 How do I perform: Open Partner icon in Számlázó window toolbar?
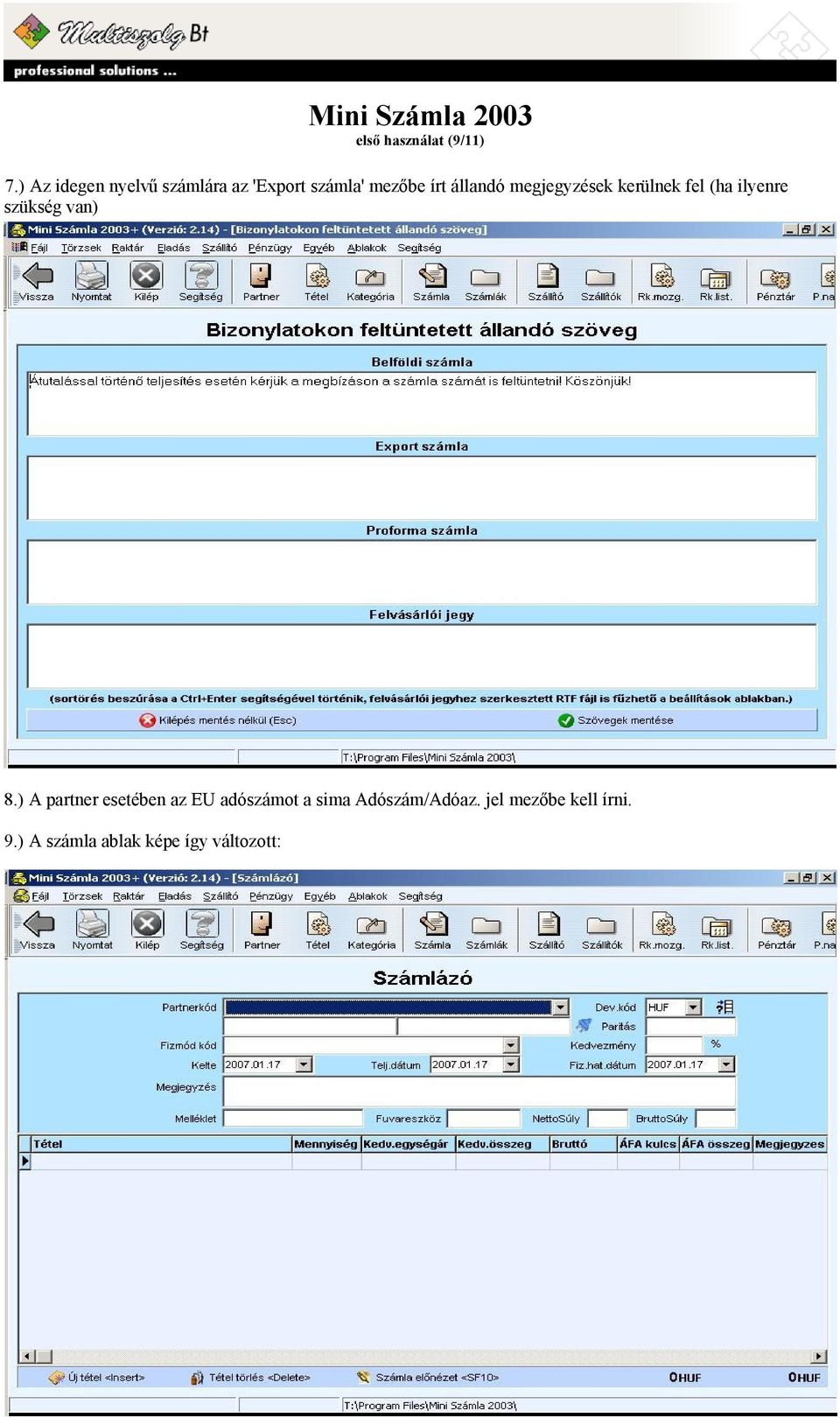[262, 924]
